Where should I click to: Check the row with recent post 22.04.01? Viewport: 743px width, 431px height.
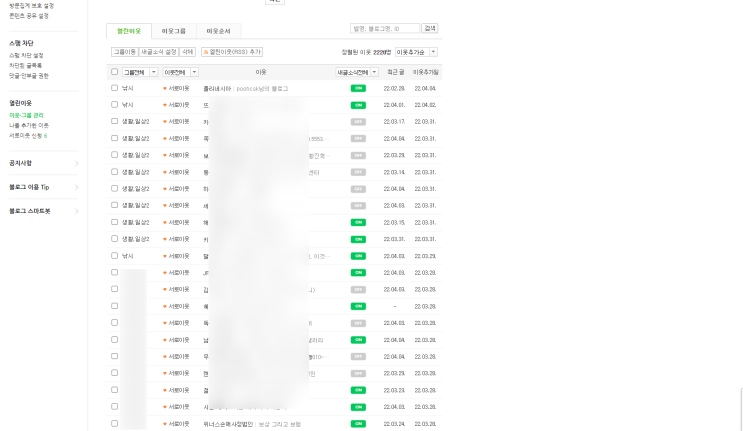pos(114,105)
